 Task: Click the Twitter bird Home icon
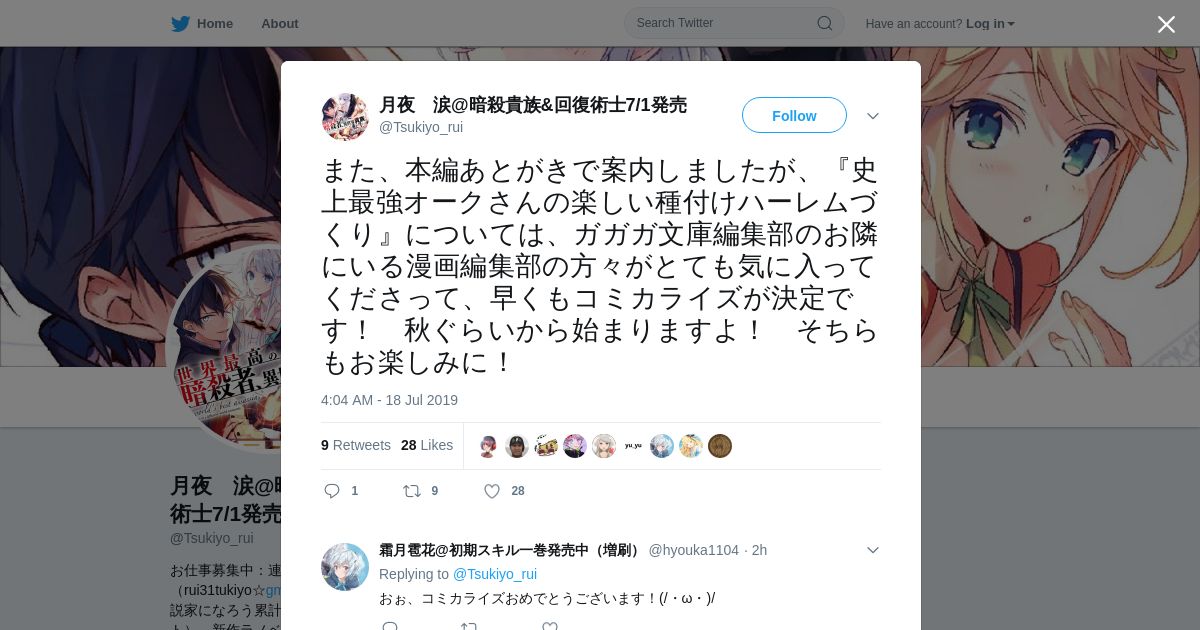180,24
